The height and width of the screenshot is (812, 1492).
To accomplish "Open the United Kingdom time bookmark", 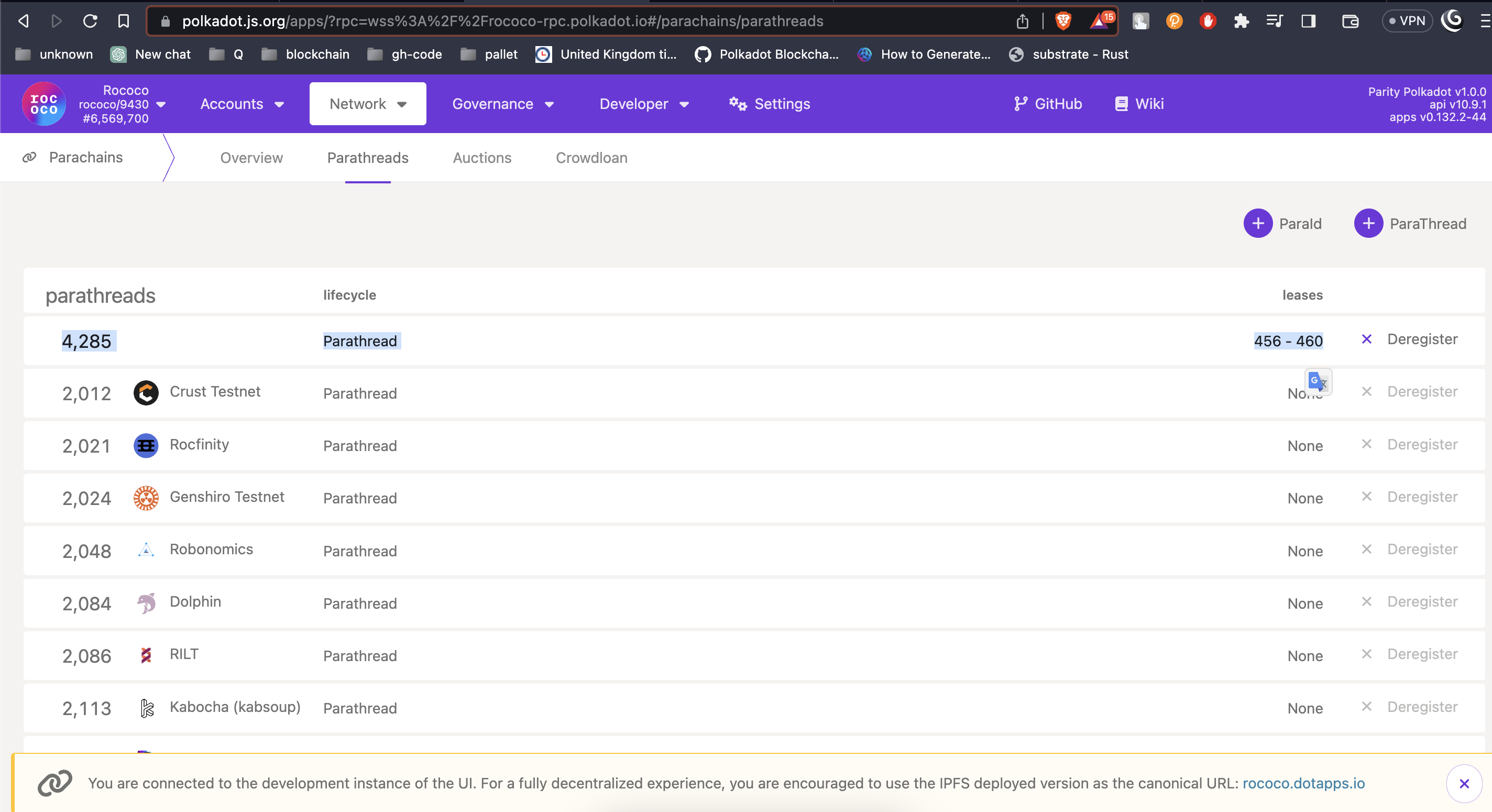I will [x=606, y=54].
